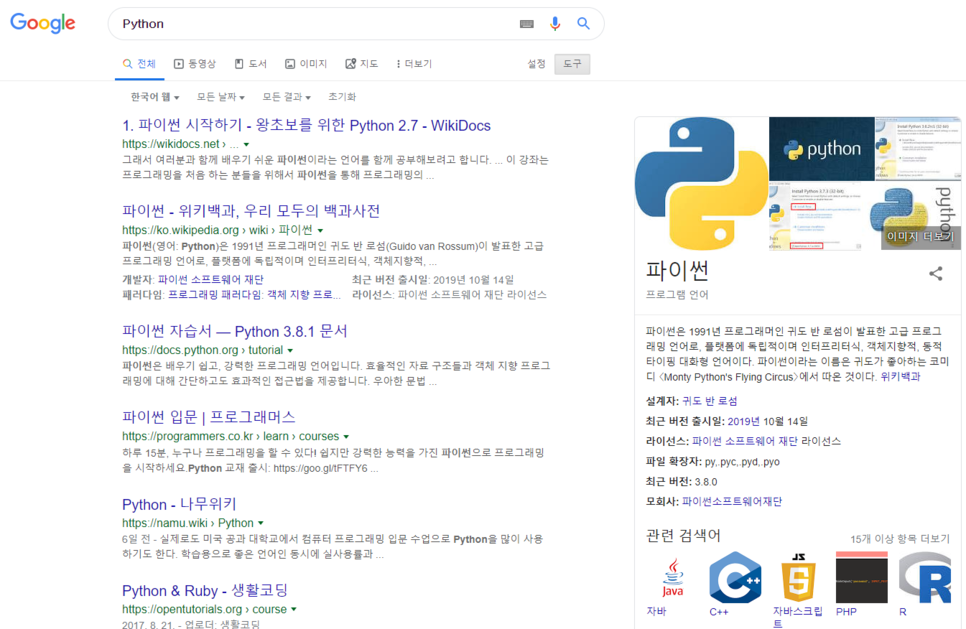
Task: Open the PHP related search thumbnail
Action: (x=861, y=577)
